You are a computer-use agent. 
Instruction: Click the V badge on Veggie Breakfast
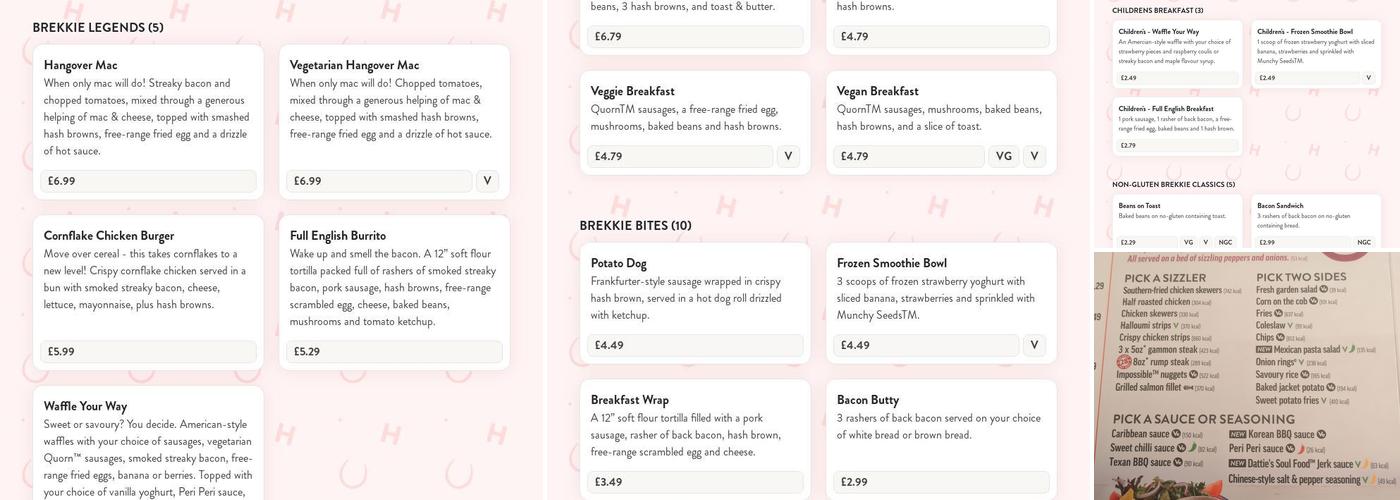pyautogui.click(x=788, y=156)
